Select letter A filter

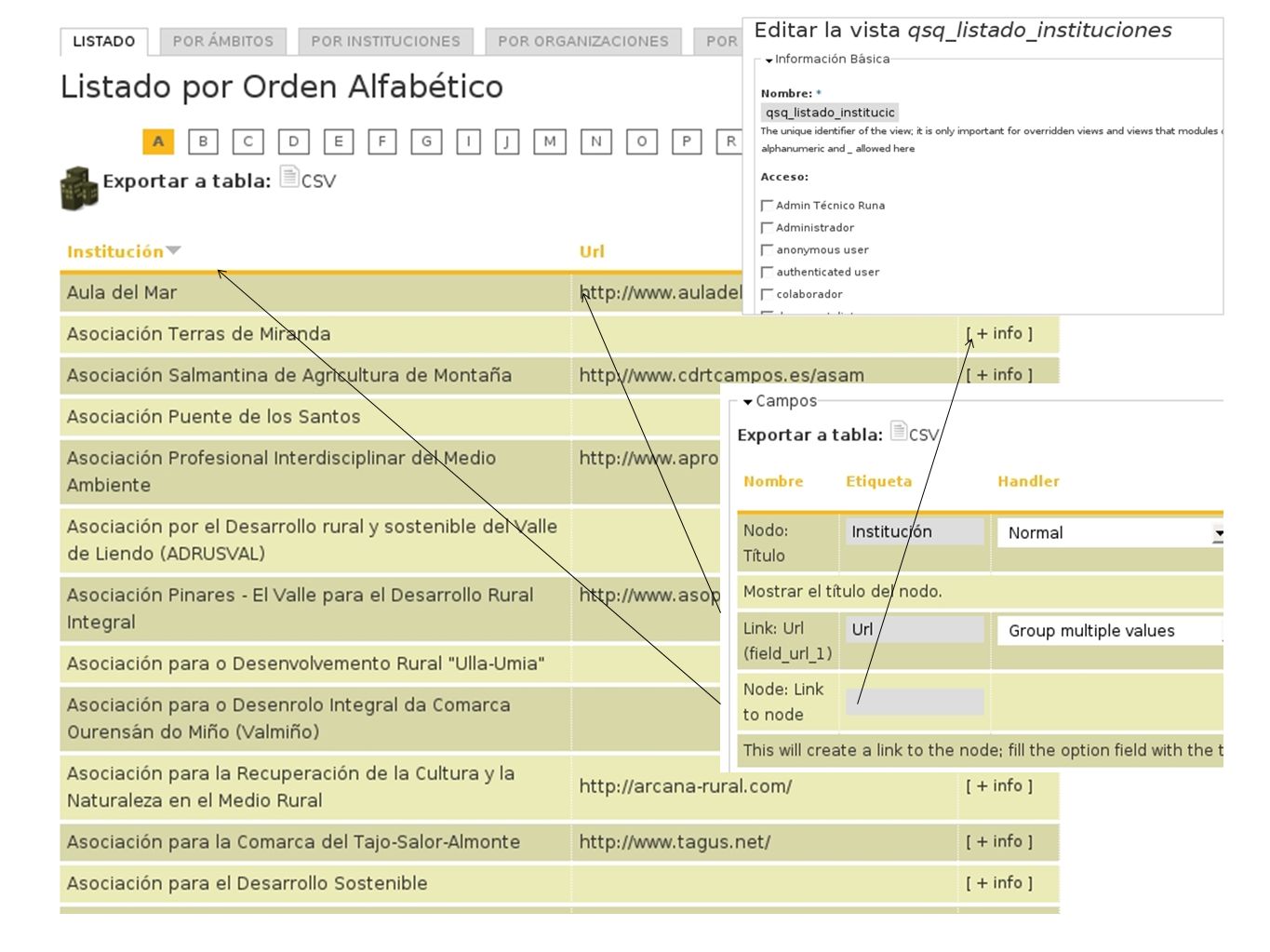(x=158, y=141)
